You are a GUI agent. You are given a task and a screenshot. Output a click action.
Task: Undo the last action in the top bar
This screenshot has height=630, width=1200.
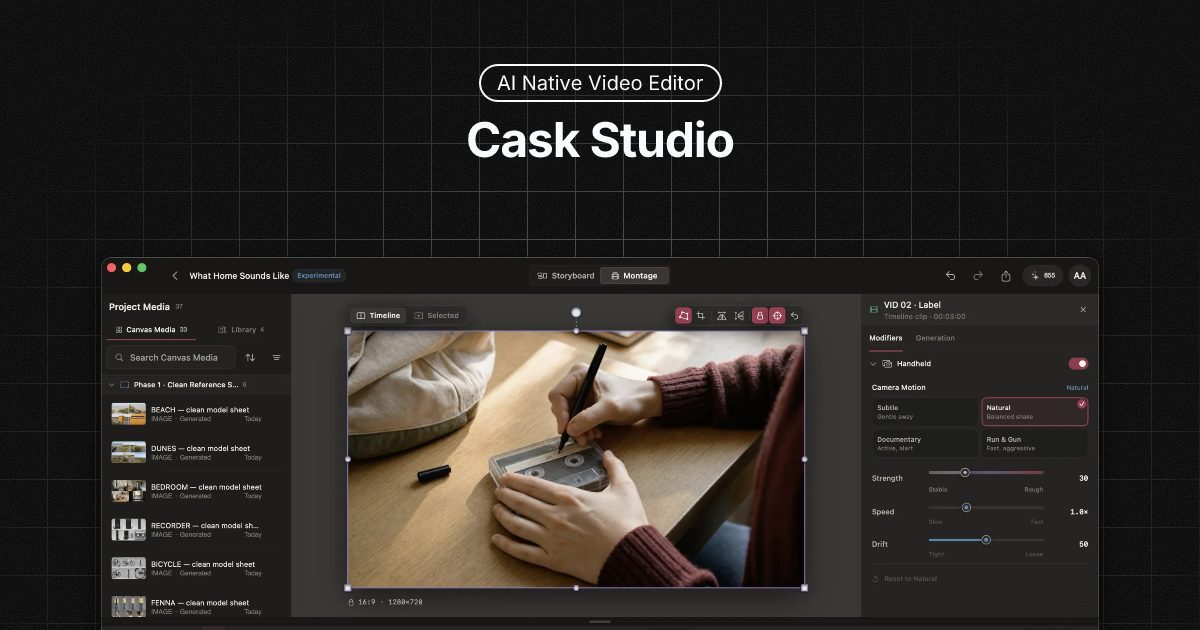tap(950, 276)
